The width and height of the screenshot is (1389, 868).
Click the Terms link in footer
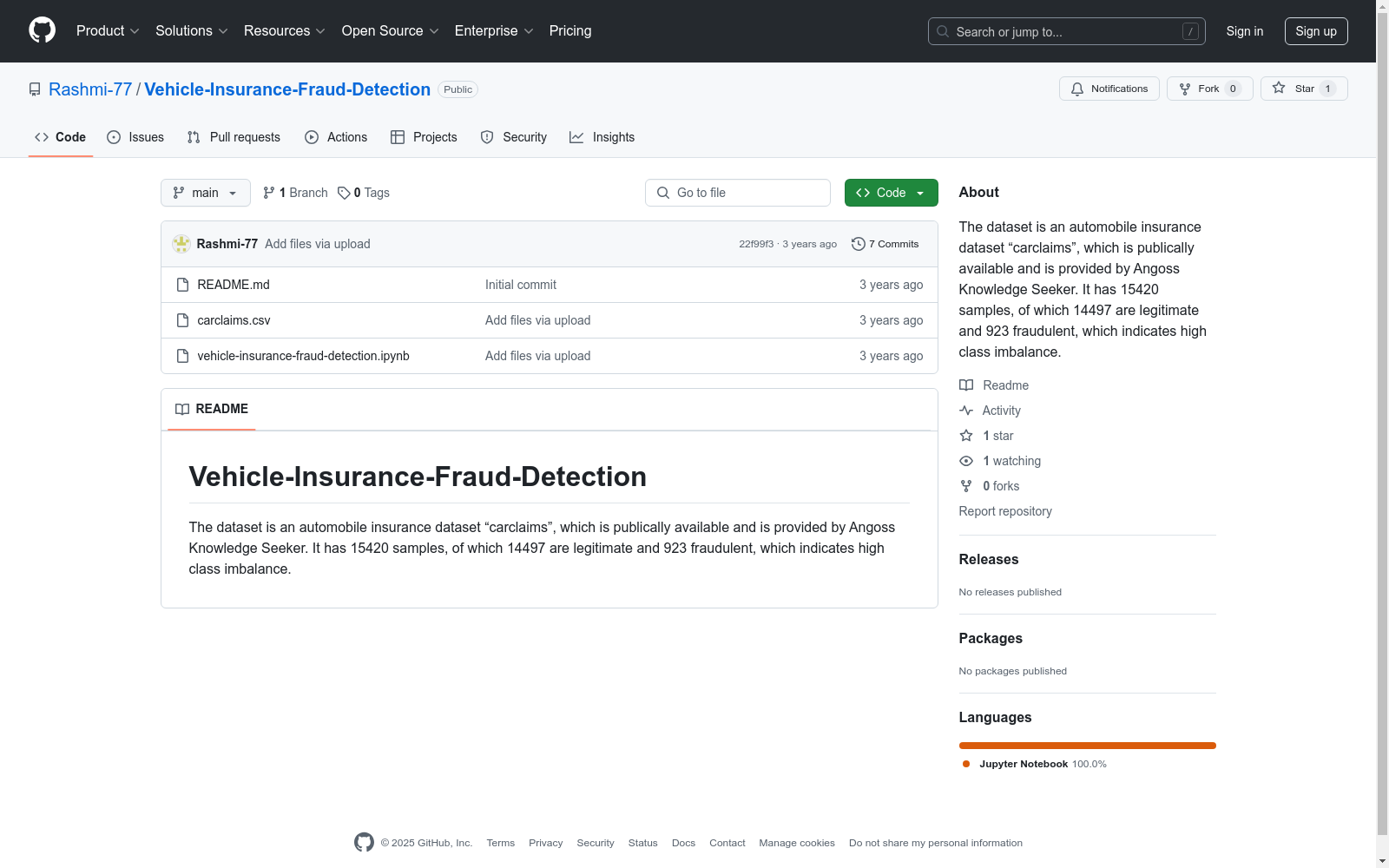pyautogui.click(x=501, y=843)
